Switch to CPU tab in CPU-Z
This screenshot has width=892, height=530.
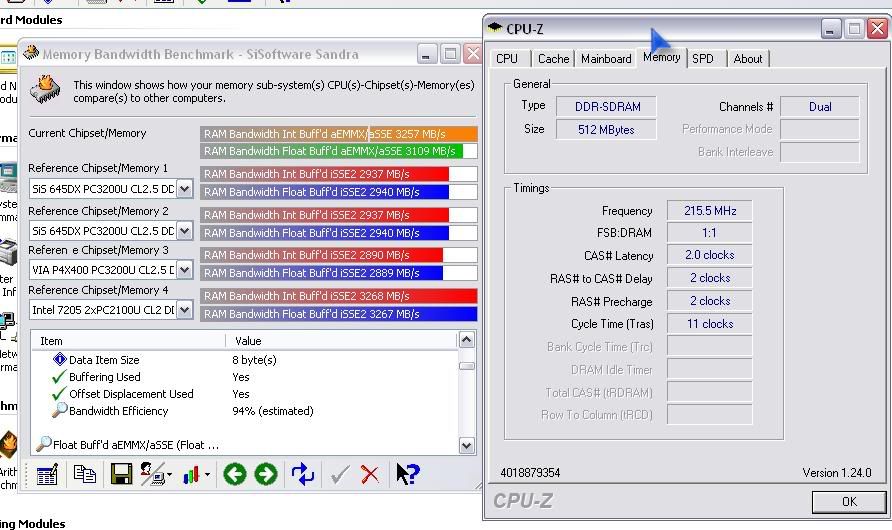(x=507, y=59)
